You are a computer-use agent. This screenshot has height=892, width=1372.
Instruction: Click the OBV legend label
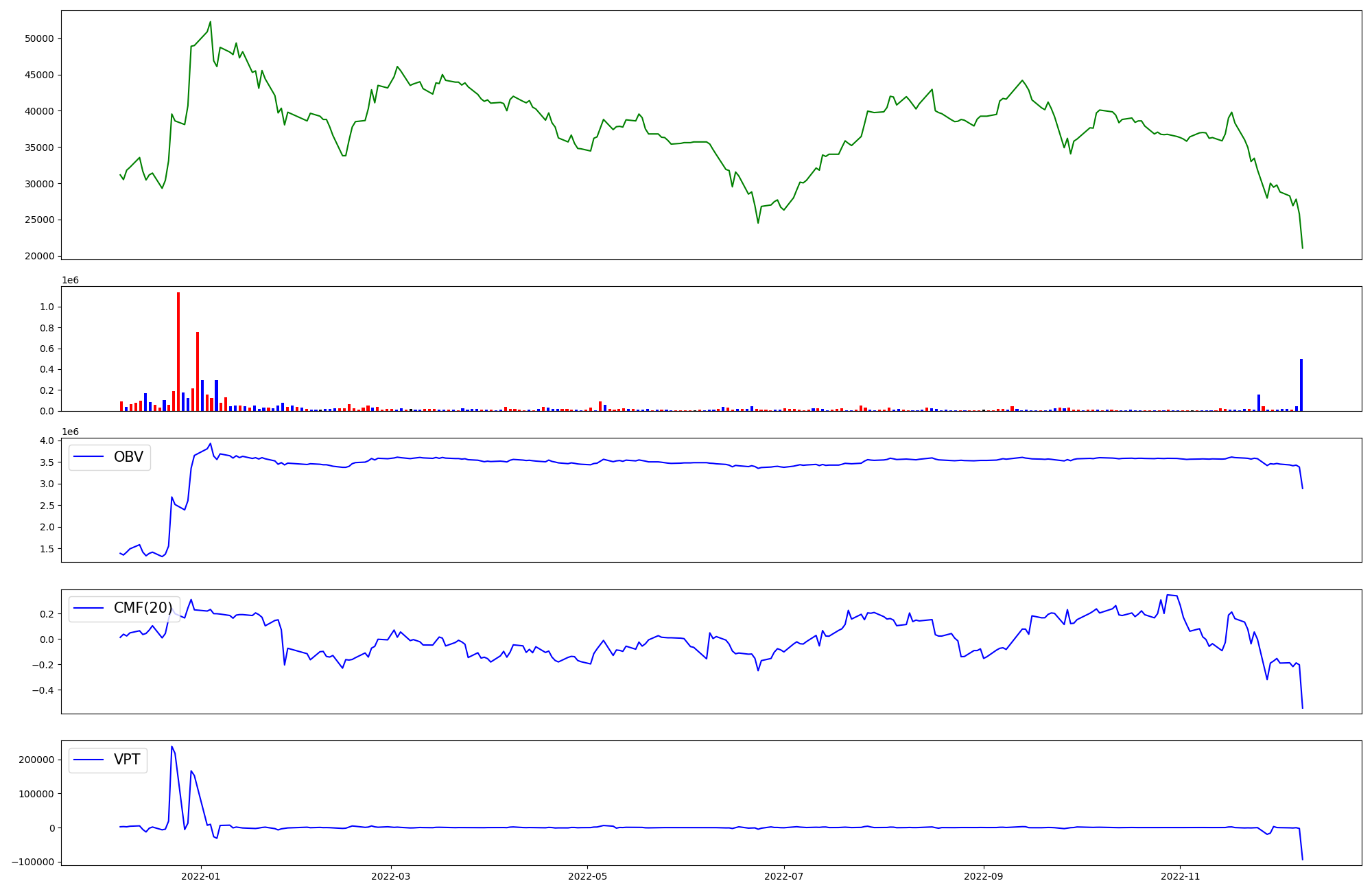coord(128,457)
